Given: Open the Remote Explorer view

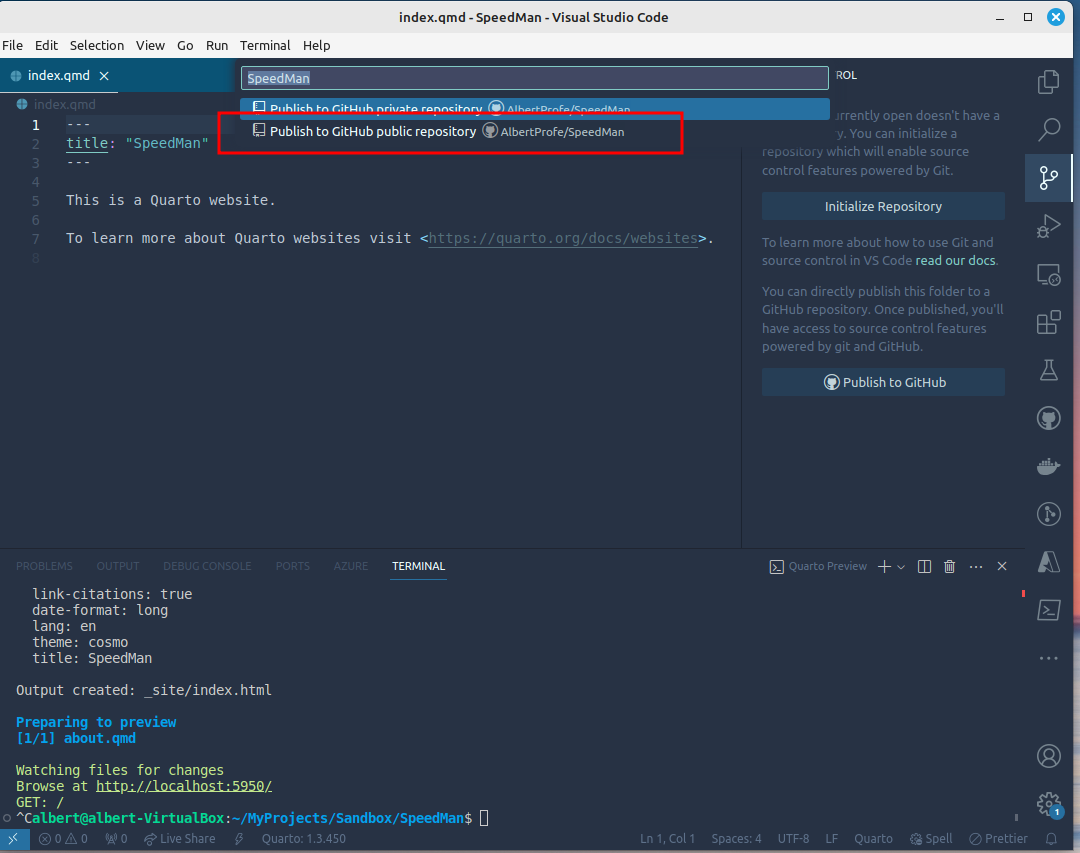Looking at the screenshot, I should point(1048,275).
